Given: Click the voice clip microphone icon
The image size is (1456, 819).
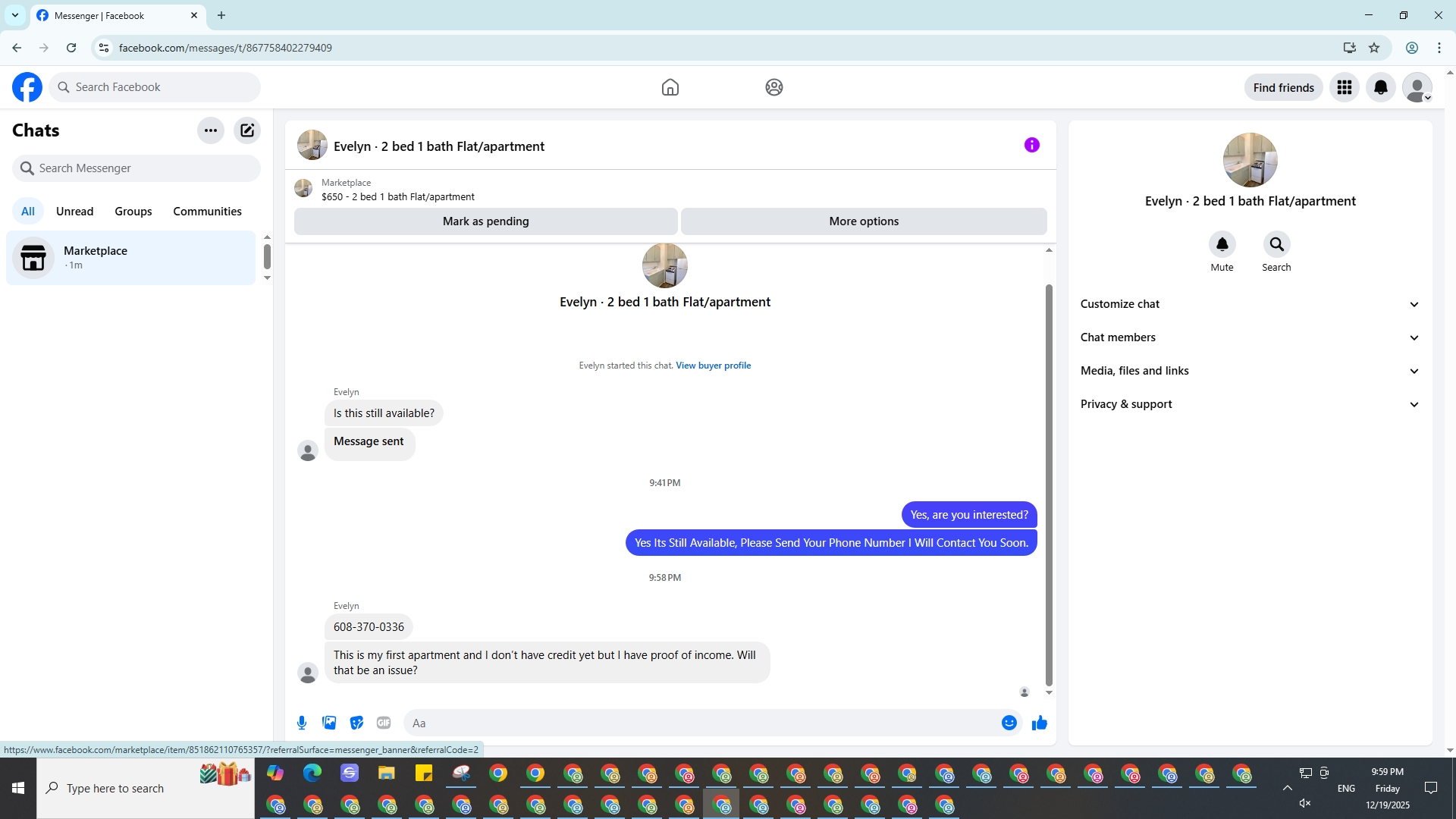Looking at the screenshot, I should tap(302, 723).
